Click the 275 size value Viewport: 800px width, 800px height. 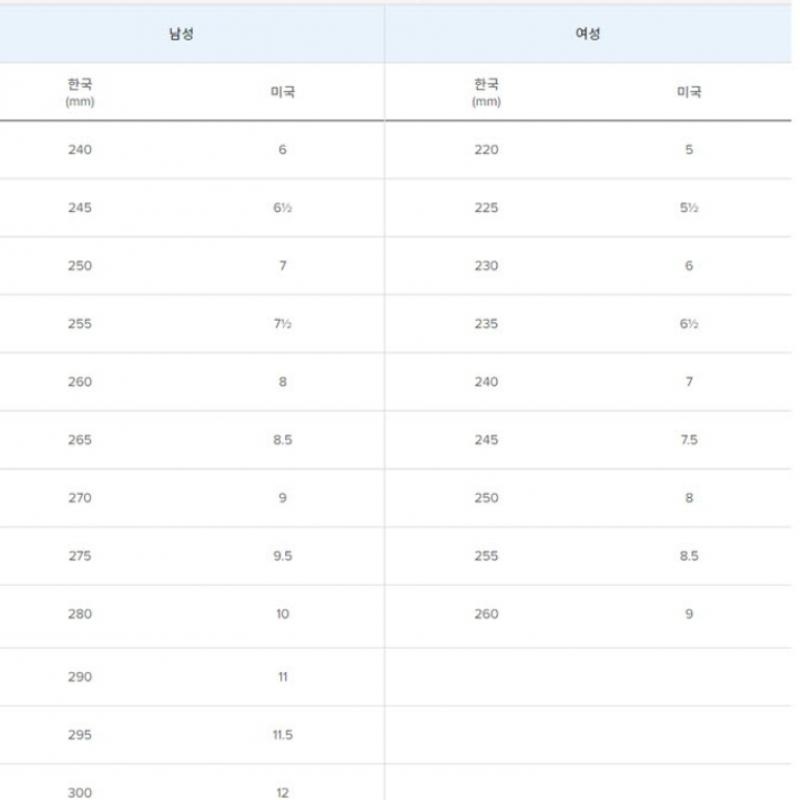coord(80,556)
